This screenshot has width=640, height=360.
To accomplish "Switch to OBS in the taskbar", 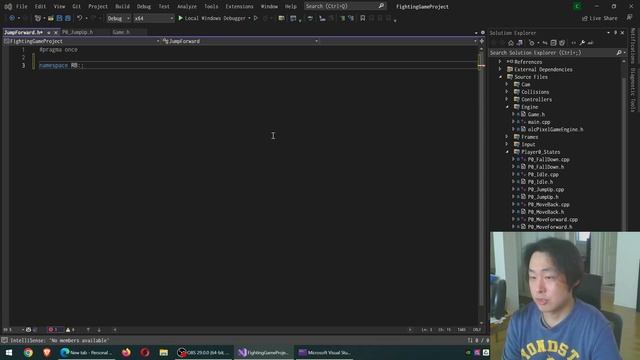I will [203, 352].
